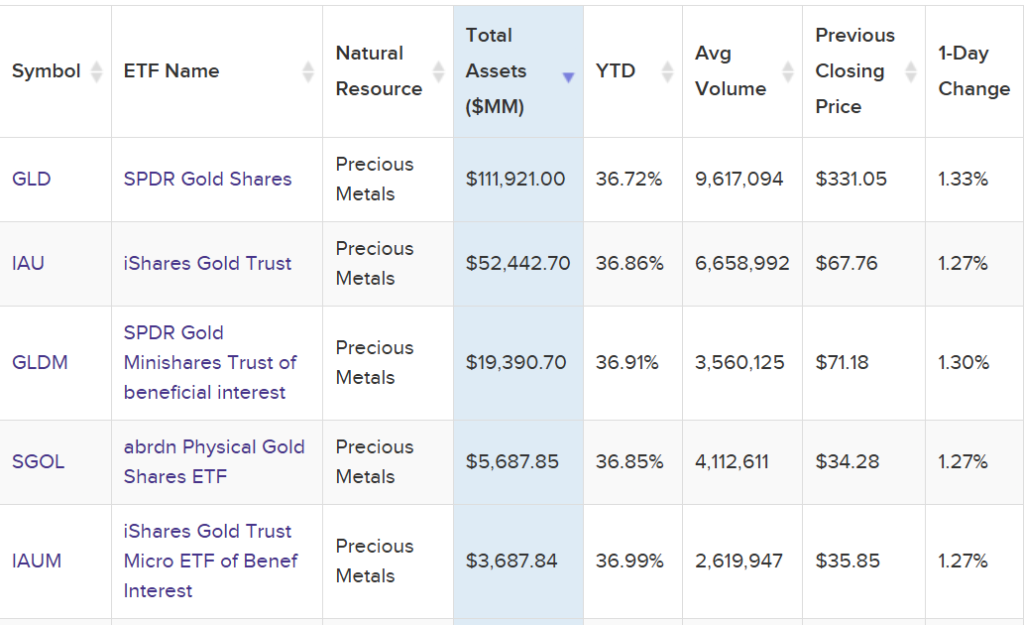
Task: Sort the table by YTD arrows
Action: click(x=668, y=71)
